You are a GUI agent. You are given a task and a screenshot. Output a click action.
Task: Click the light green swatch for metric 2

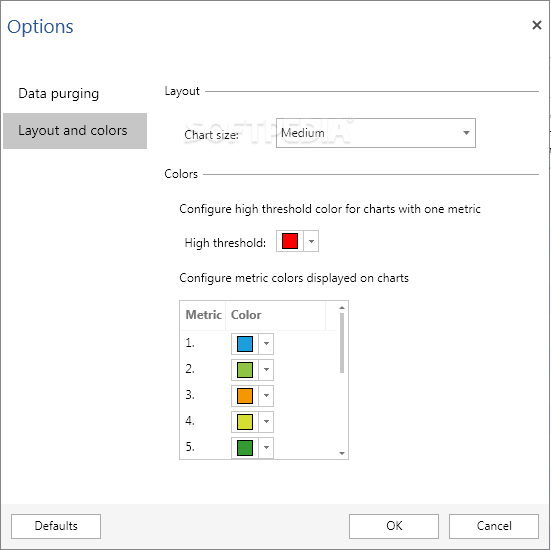245,370
